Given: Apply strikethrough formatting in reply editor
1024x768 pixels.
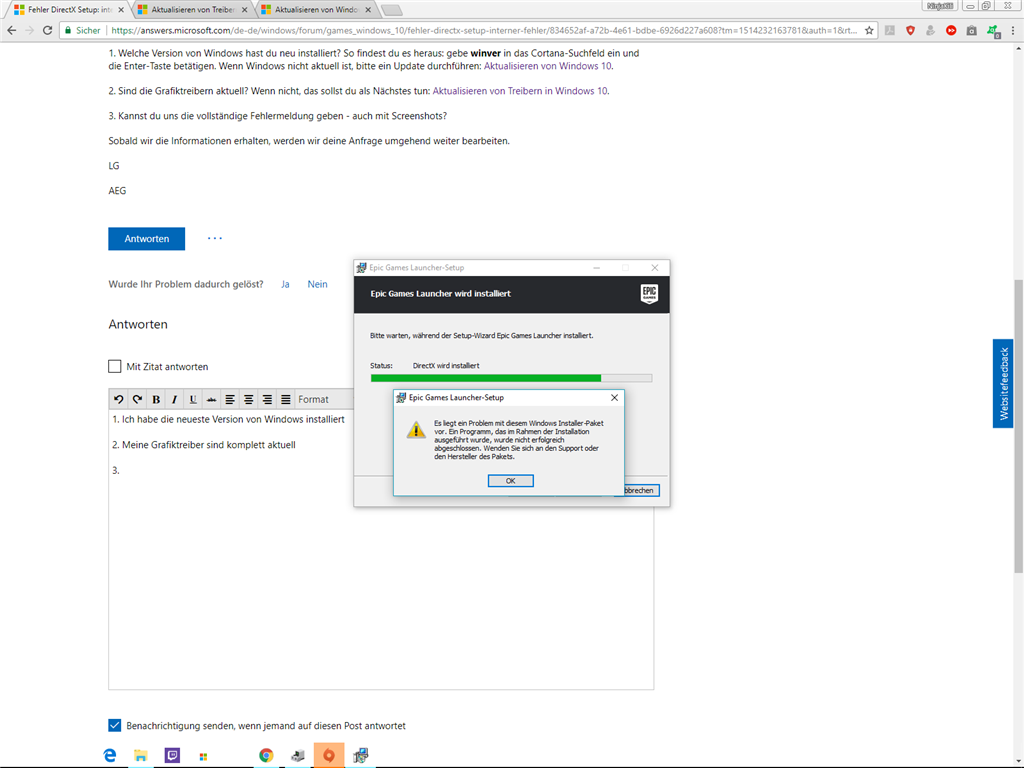Looking at the screenshot, I should click(212, 399).
